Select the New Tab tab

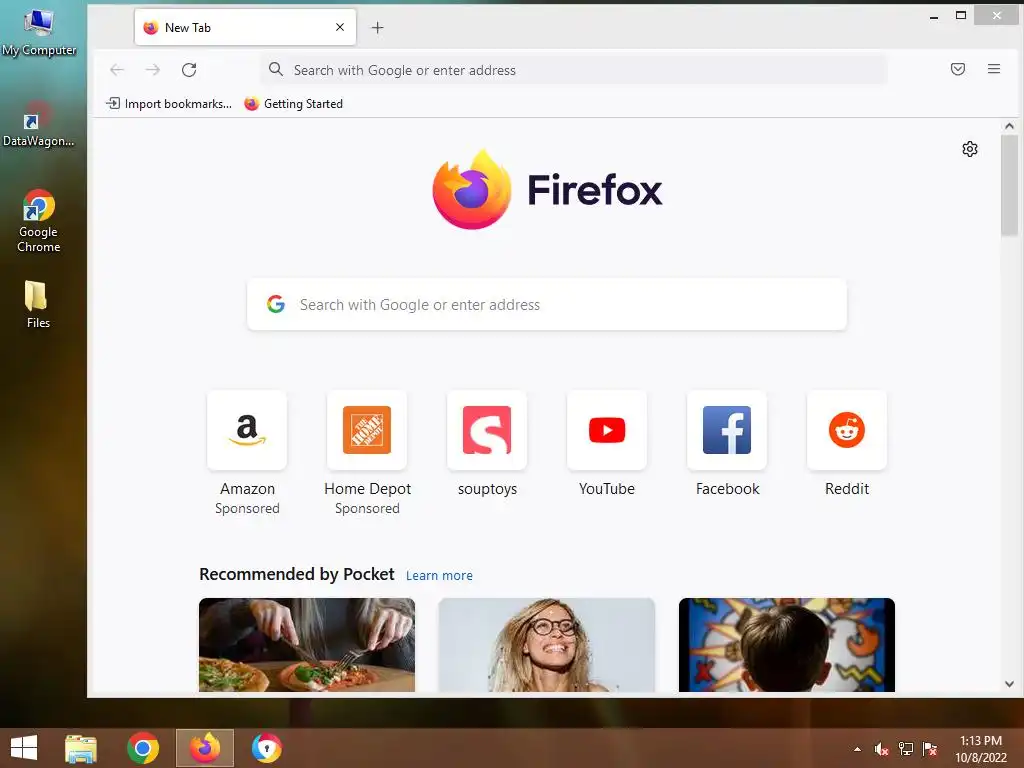pos(245,27)
